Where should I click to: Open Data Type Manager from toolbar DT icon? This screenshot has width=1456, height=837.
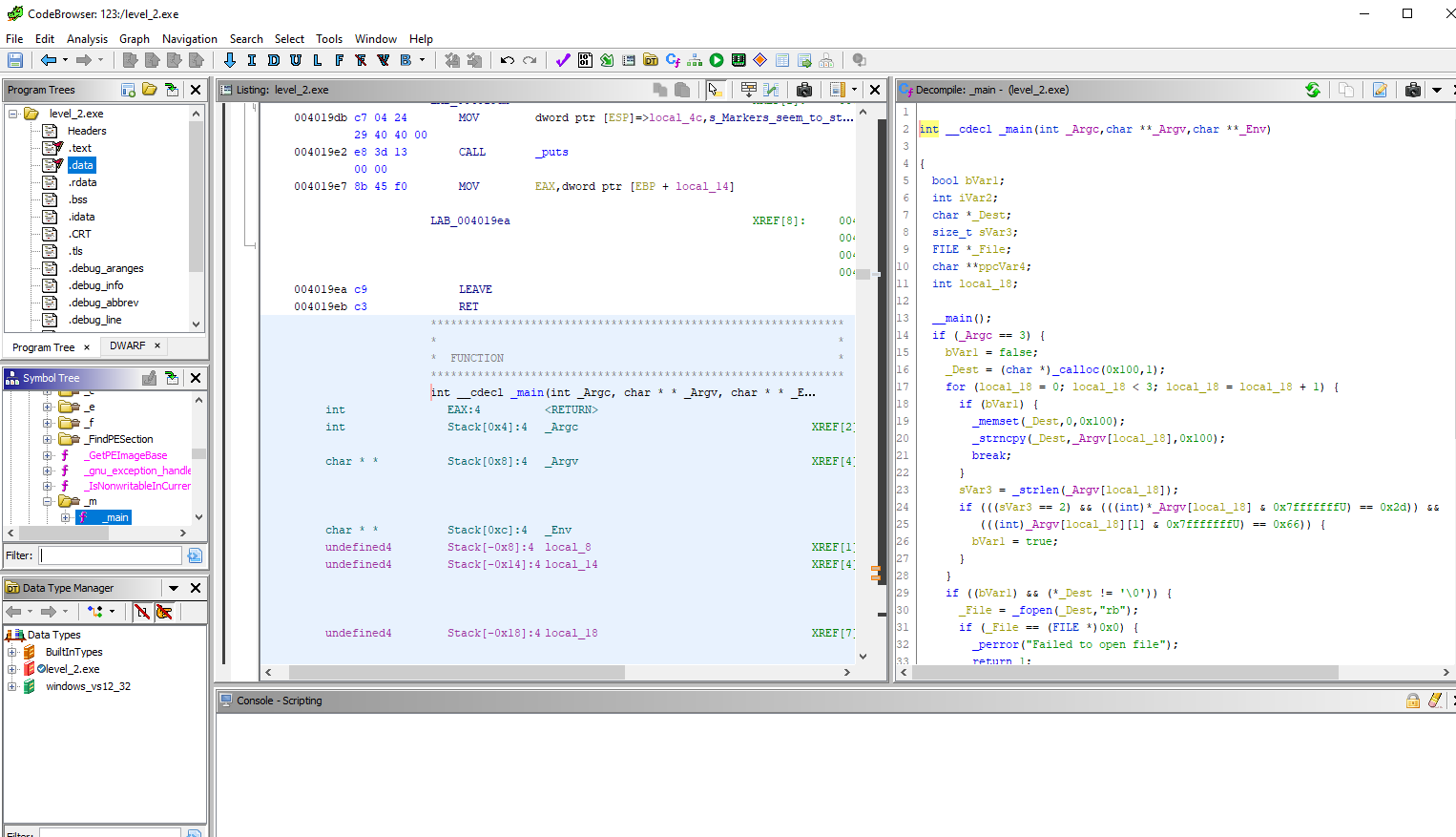(x=651, y=60)
